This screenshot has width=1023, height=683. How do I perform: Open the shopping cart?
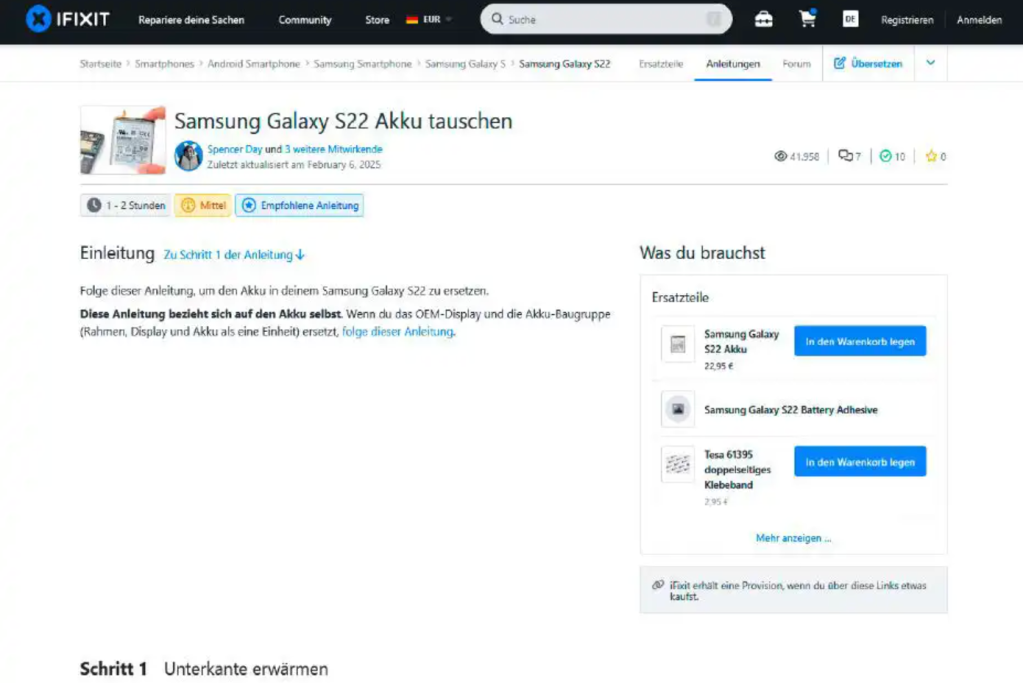pos(807,19)
